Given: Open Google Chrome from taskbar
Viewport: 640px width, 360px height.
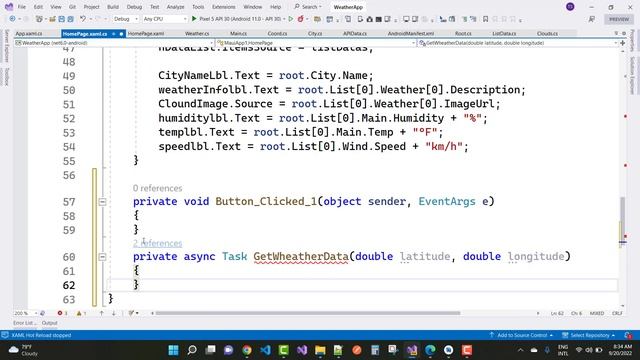Looking at the screenshot, I should click(x=247, y=350).
